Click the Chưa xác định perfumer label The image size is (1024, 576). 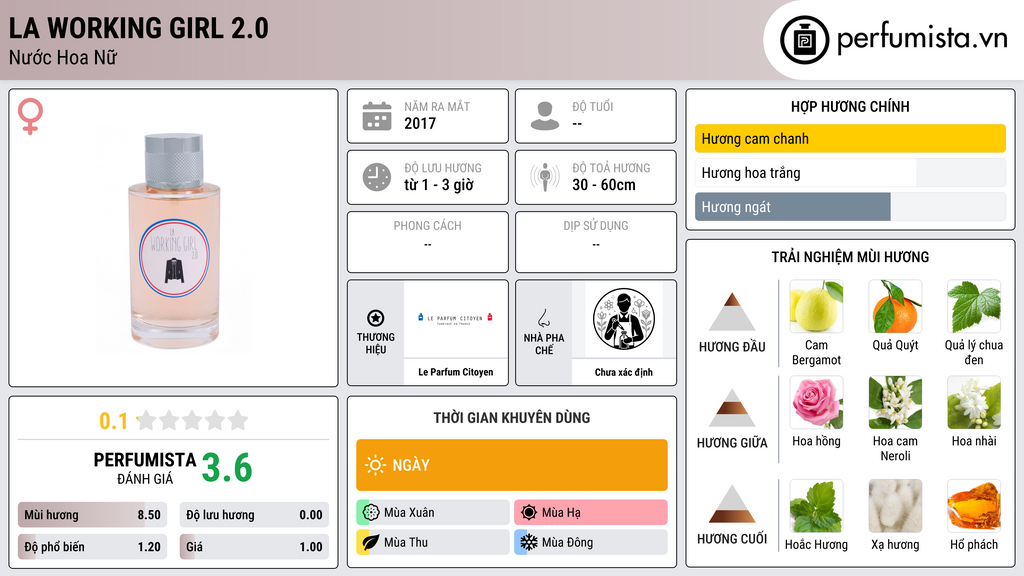[624, 372]
